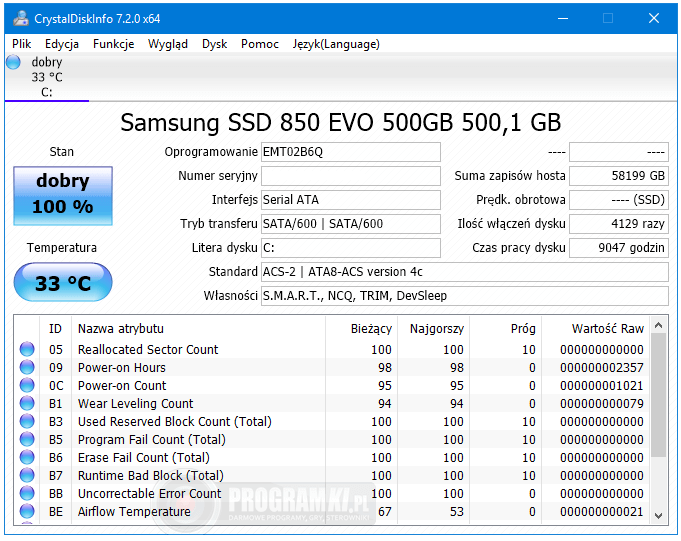Click the Litera dysku field showing C:
This screenshot has height=541, width=681.
pyautogui.click(x=350, y=247)
